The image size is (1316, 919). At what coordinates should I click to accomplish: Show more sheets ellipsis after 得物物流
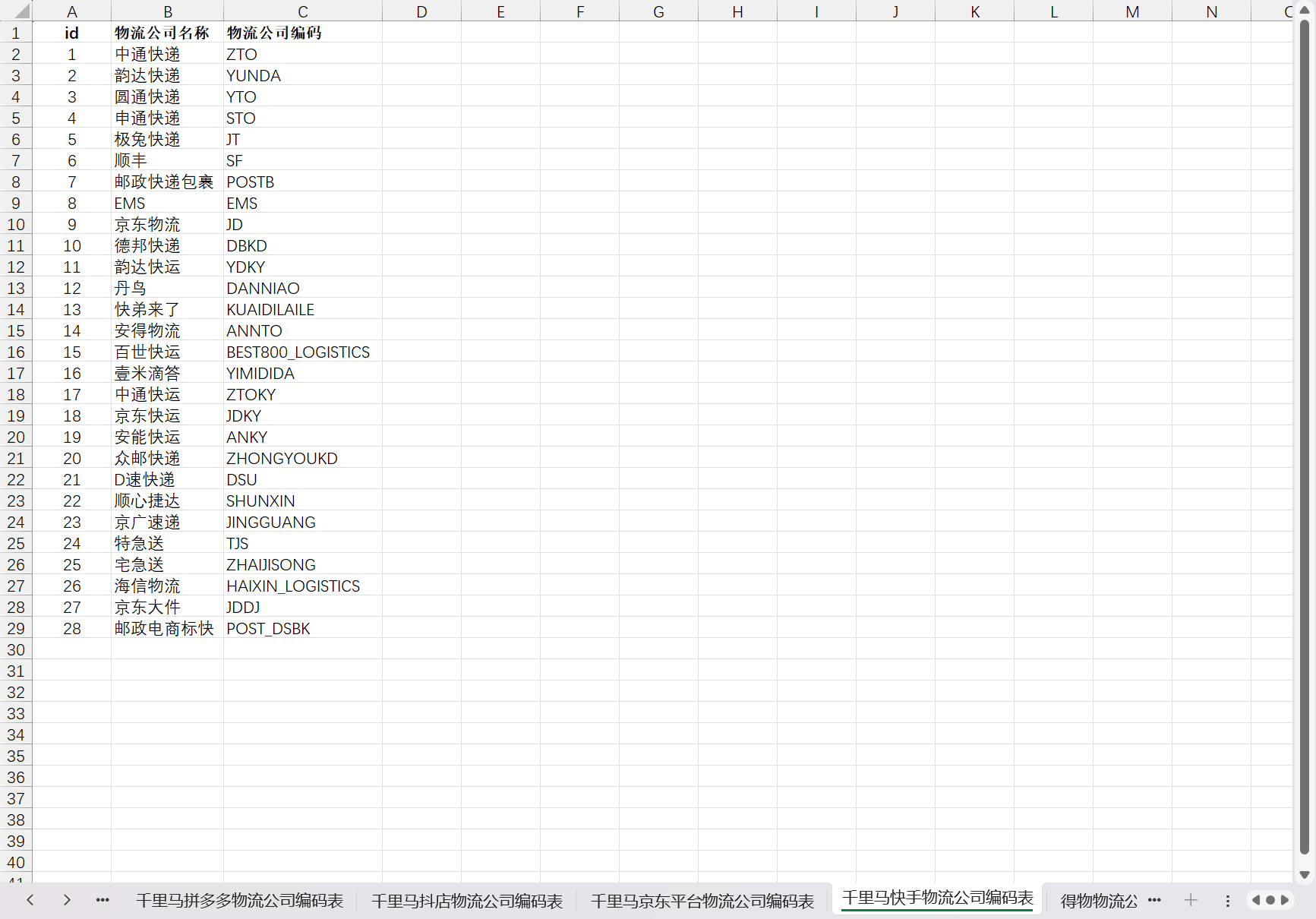[x=1154, y=900]
